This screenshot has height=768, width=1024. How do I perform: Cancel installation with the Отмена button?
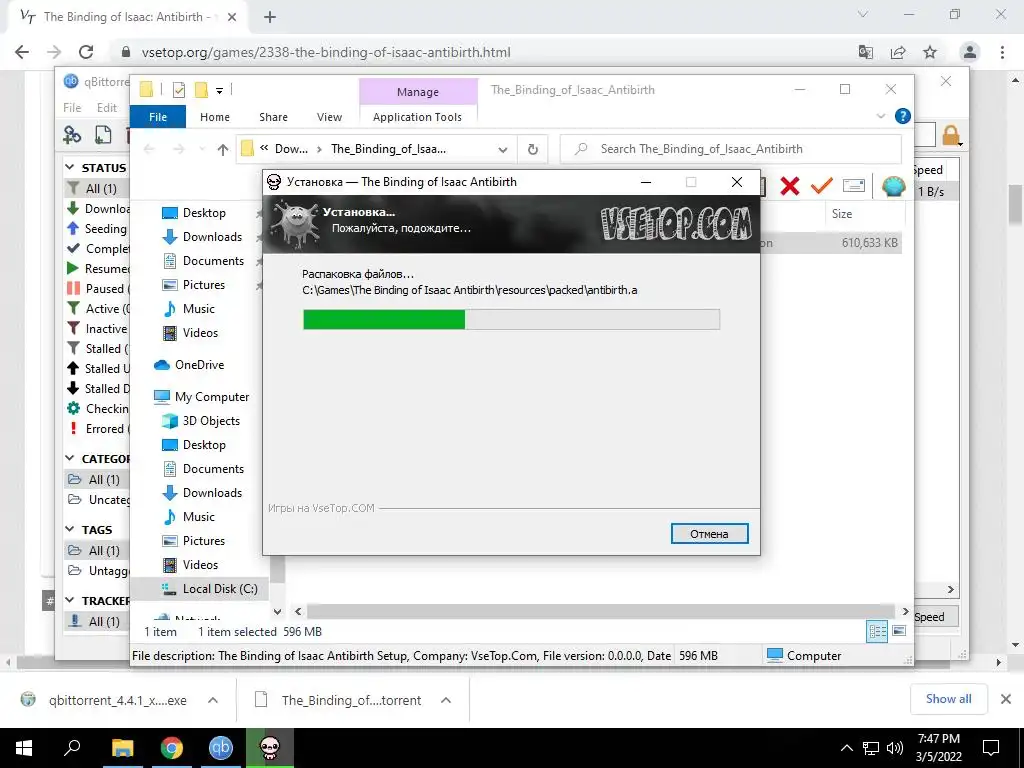tap(709, 534)
